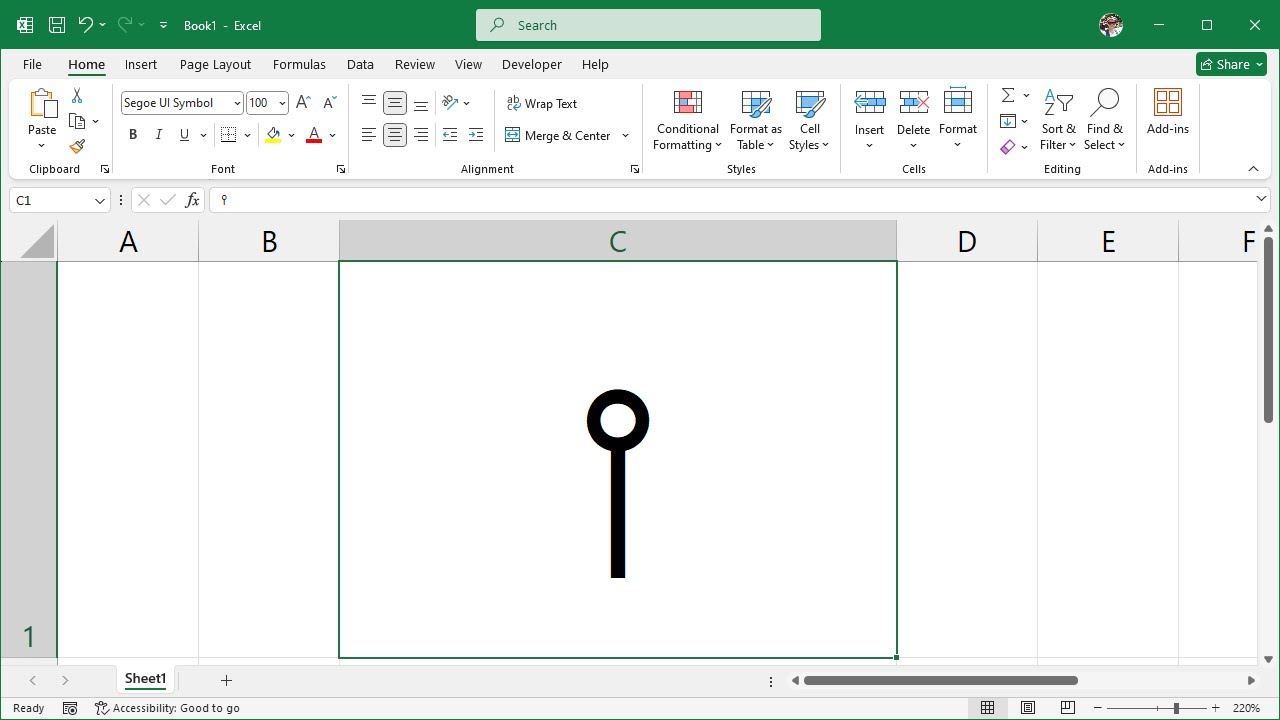
Task: Open the Add-ins button
Action: 1168,113
